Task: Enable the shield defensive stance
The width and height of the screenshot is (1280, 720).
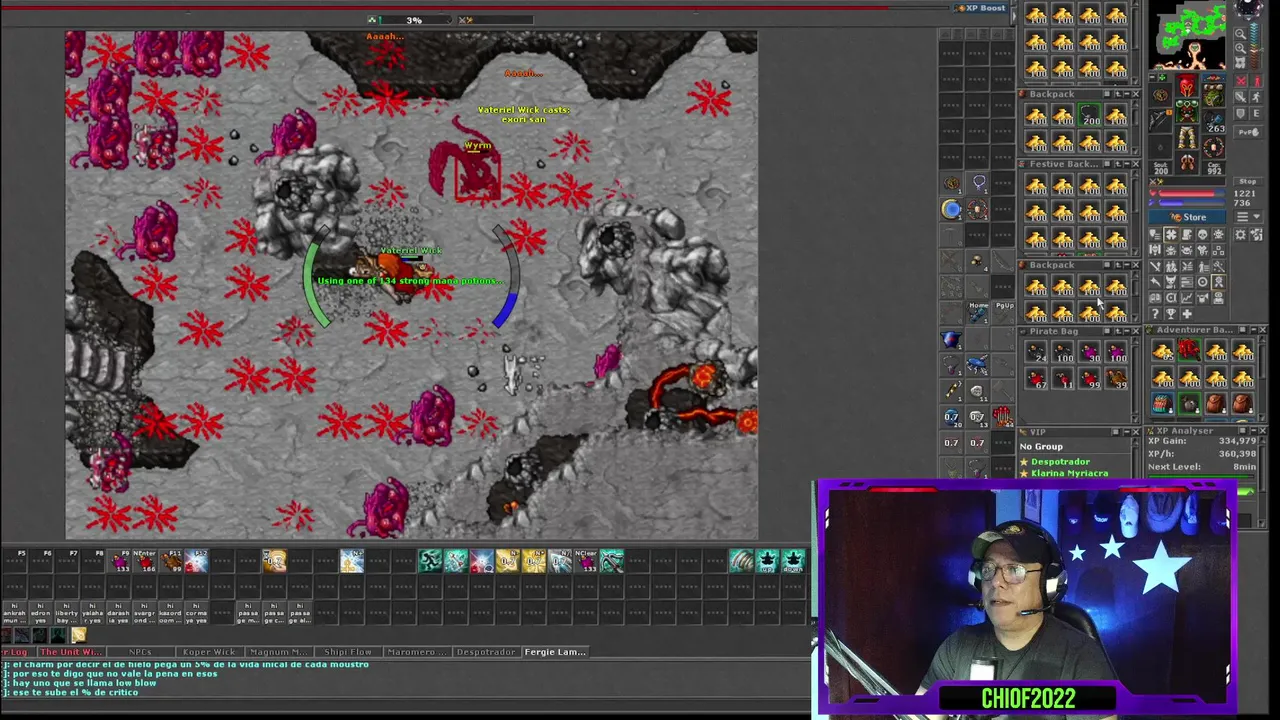Action: click(x=1241, y=113)
